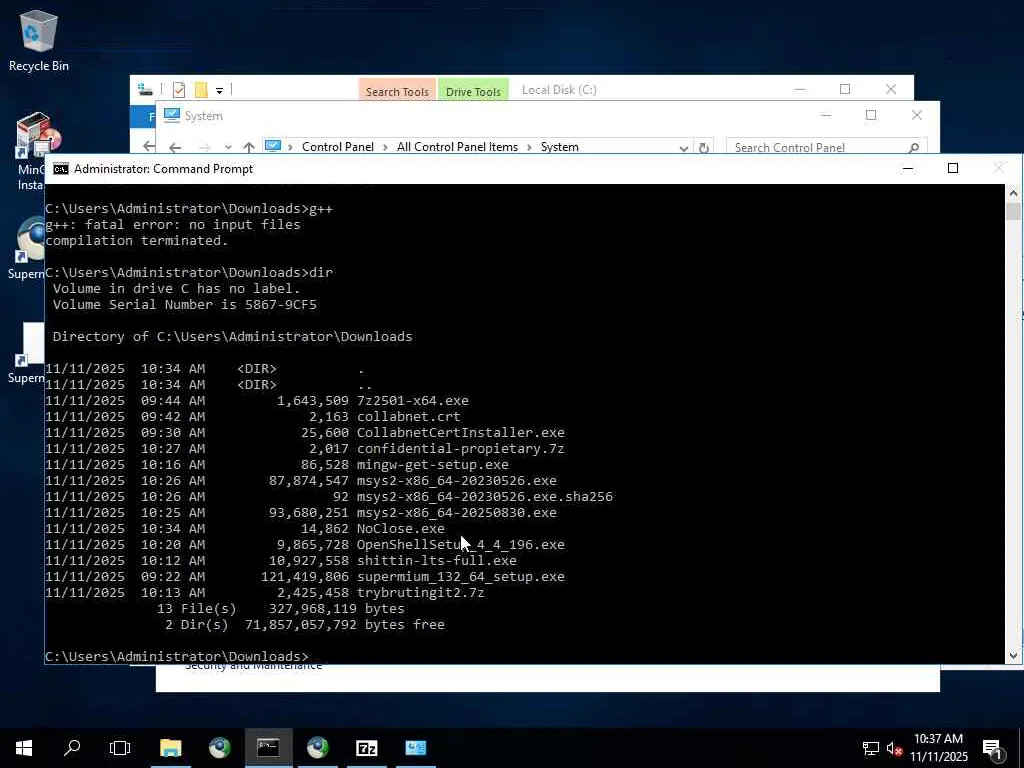Open File Explorer from the taskbar

tap(170, 748)
